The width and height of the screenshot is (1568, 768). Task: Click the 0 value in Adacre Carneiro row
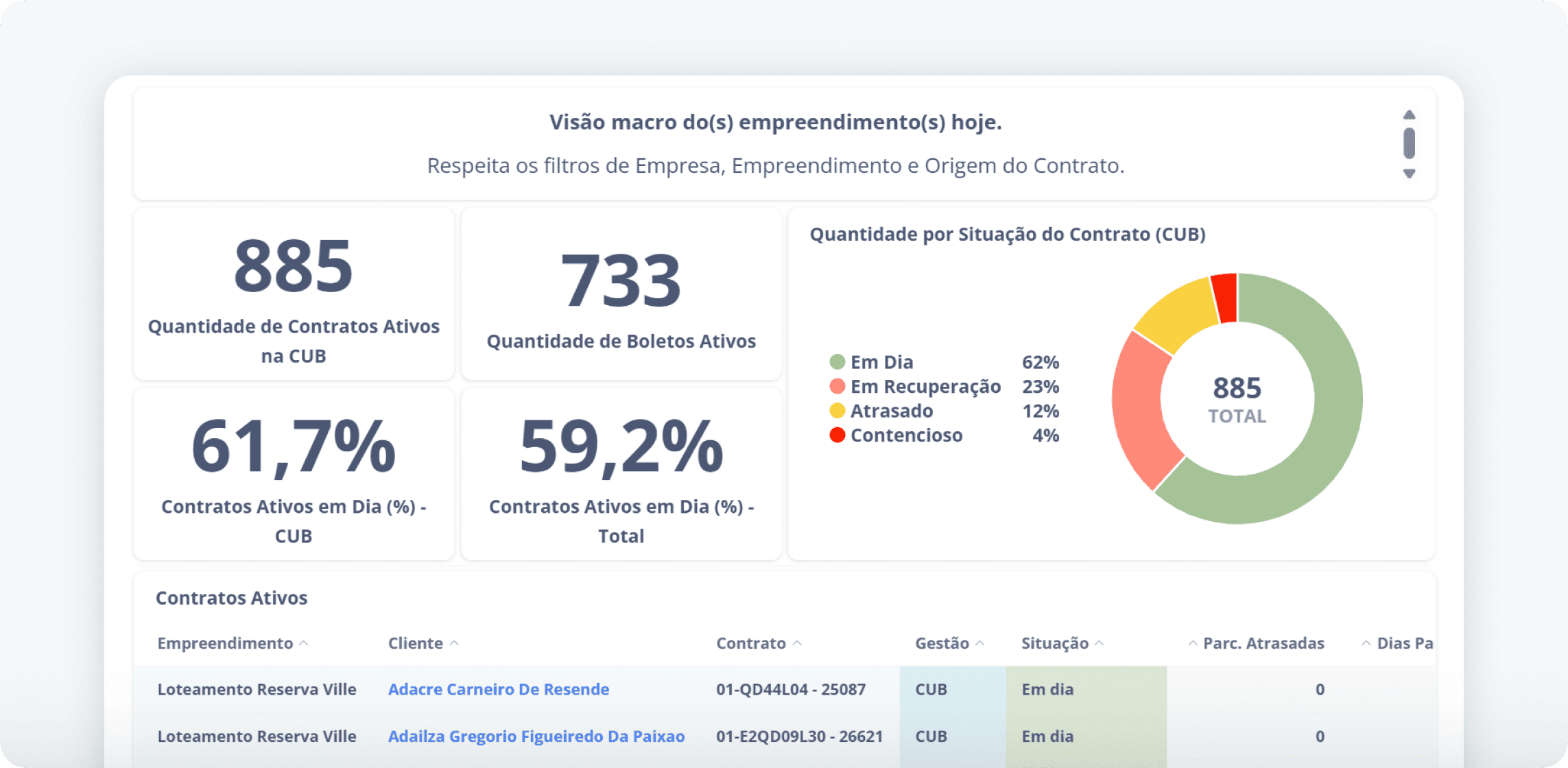click(1320, 689)
